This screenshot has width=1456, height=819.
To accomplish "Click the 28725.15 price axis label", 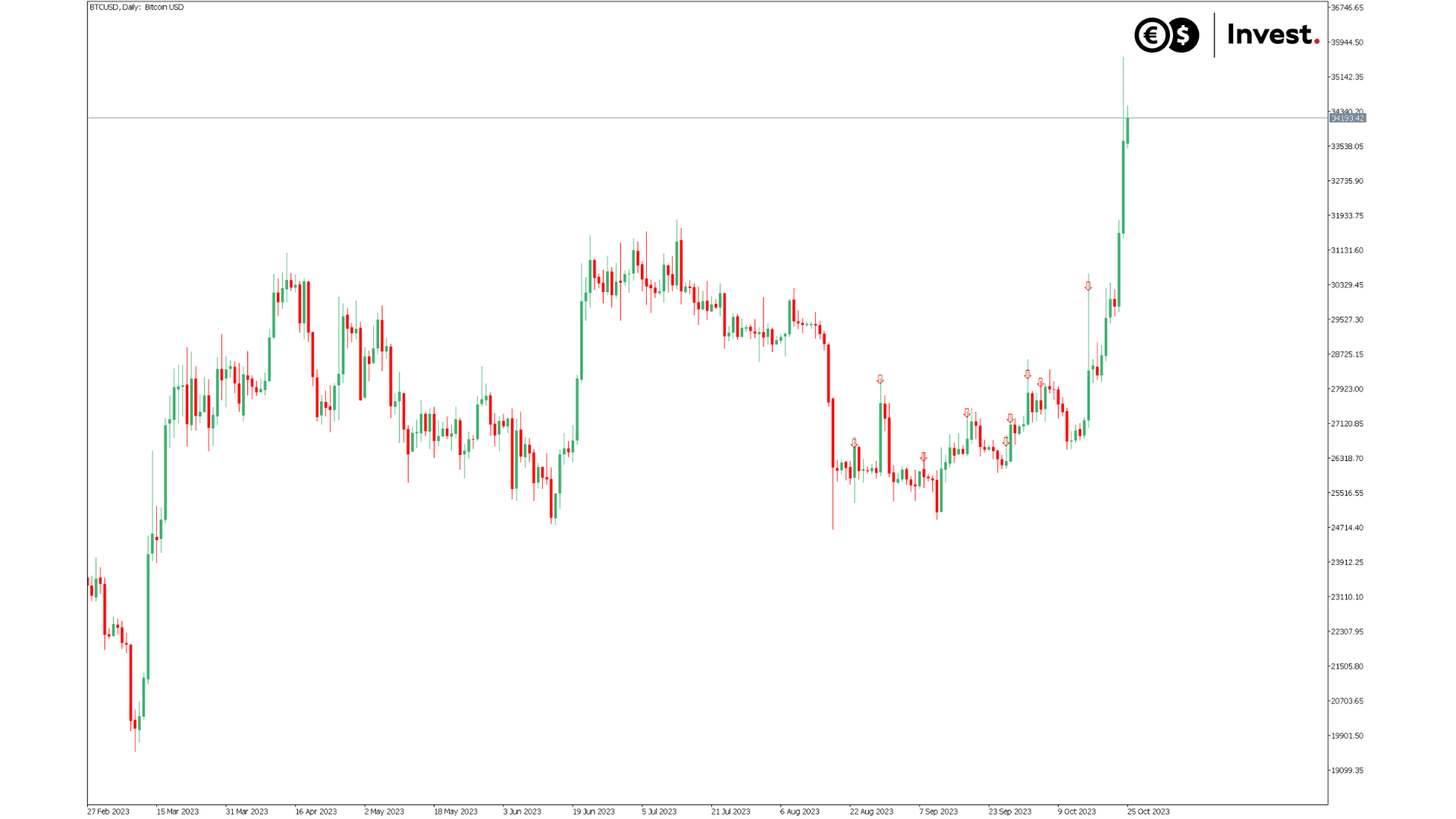I will (x=1347, y=354).
